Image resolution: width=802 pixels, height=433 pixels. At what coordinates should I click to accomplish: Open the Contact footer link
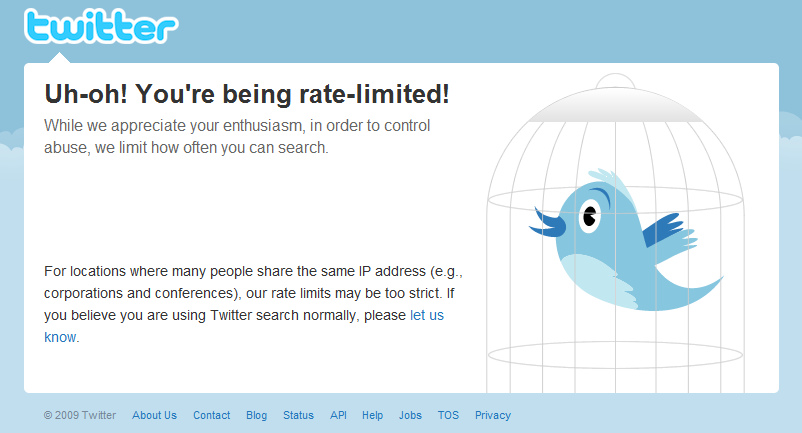click(211, 415)
